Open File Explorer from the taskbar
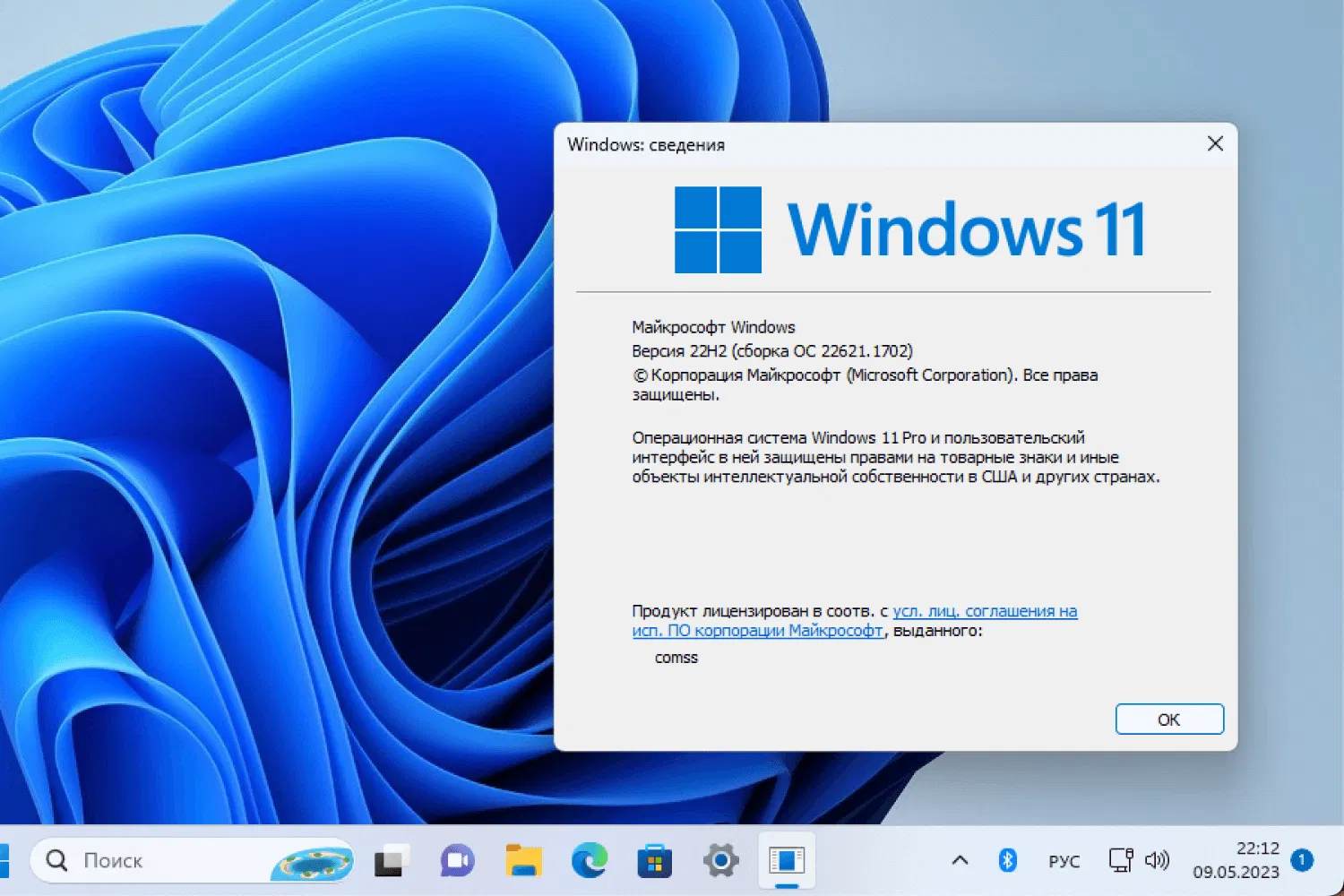Viewport: 1344px width, 896px height. pyautogui.click(x=523, y=860)
